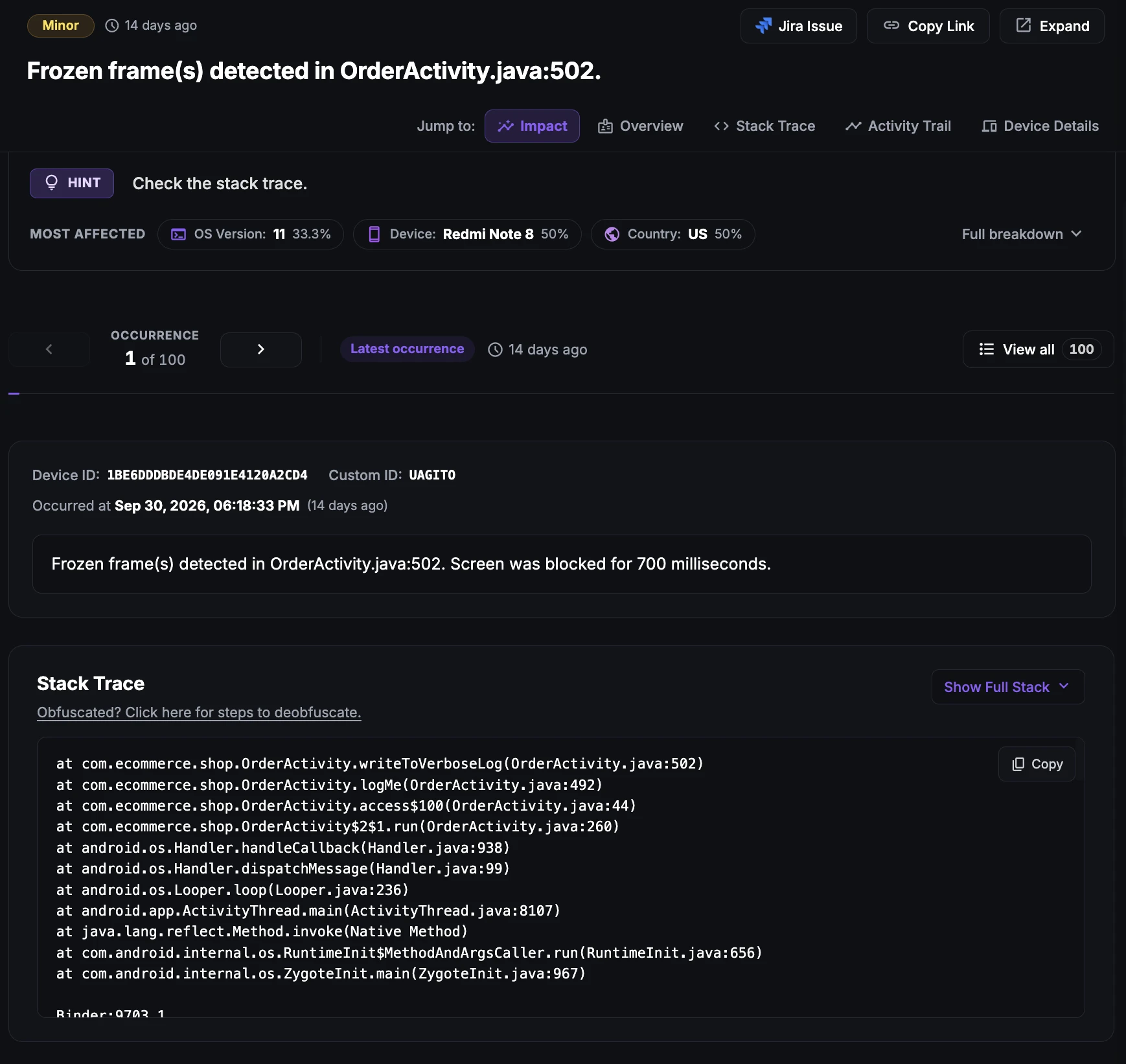Click the ZygoteInit.main stack line
This screenshot has width=1126, height=1064.
321,974
